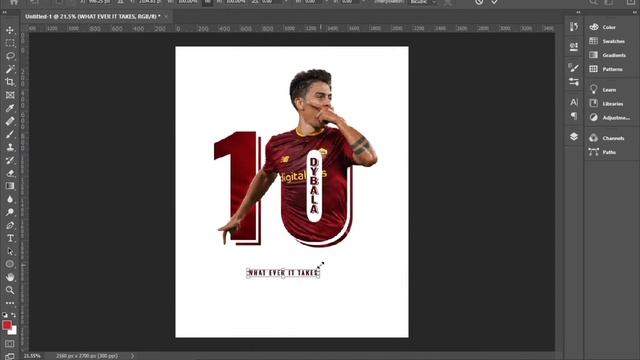Open the Adjustments panel
640x360 pixels.
tap(609, 118)
